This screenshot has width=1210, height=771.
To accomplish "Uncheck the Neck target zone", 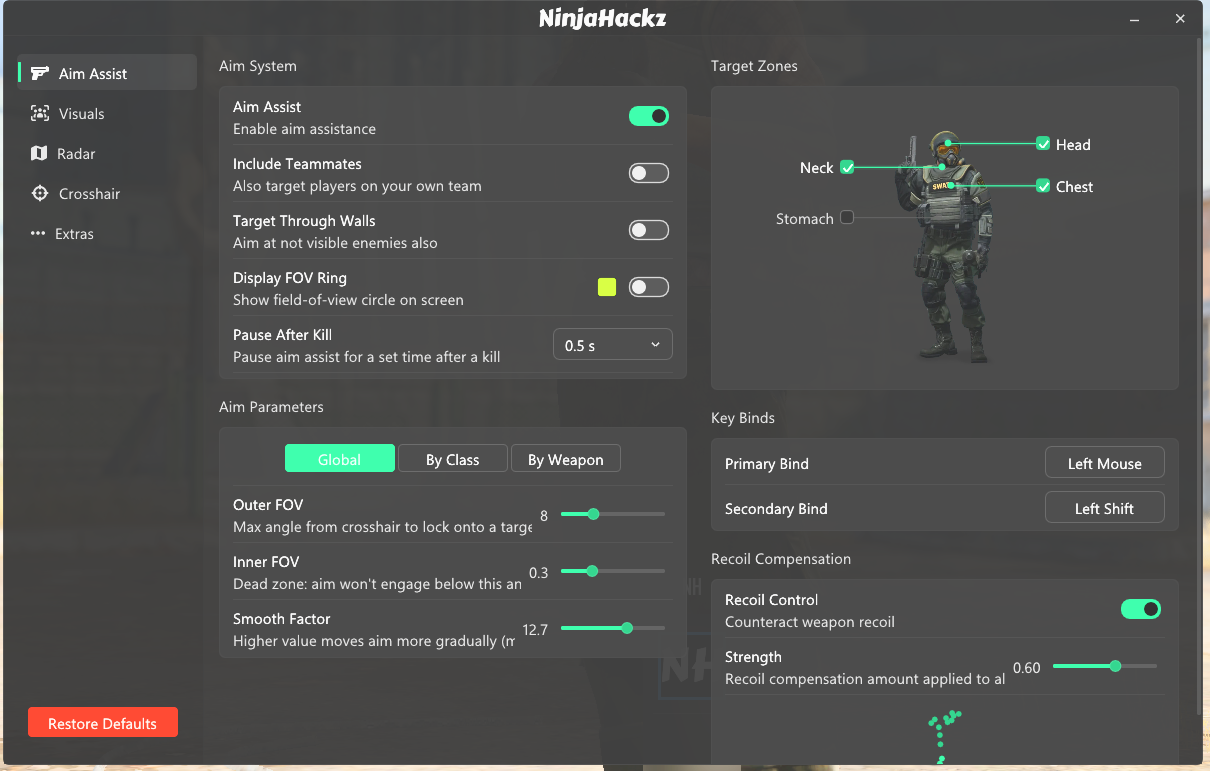I will click(x=847, y=167).
